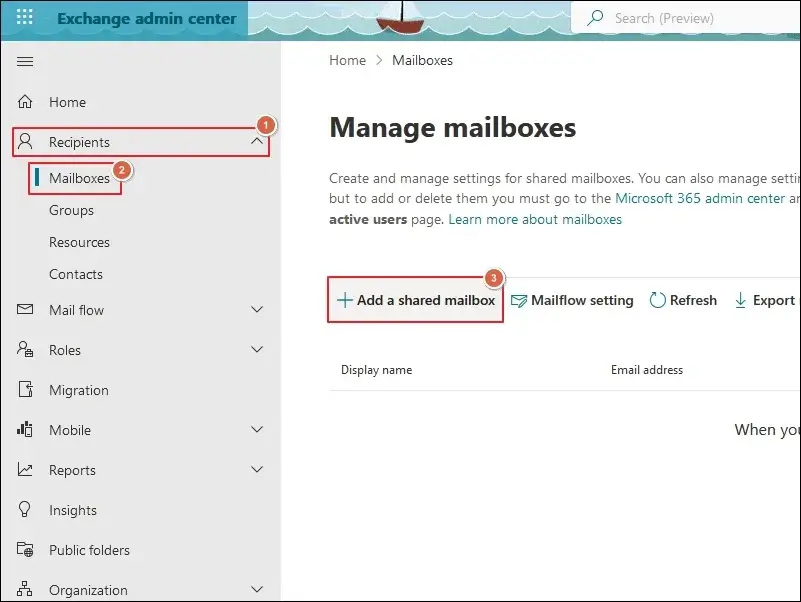This screenshot has width=801, height=602.
Task: Open the Groups page in sidebar
Action: 71,211
